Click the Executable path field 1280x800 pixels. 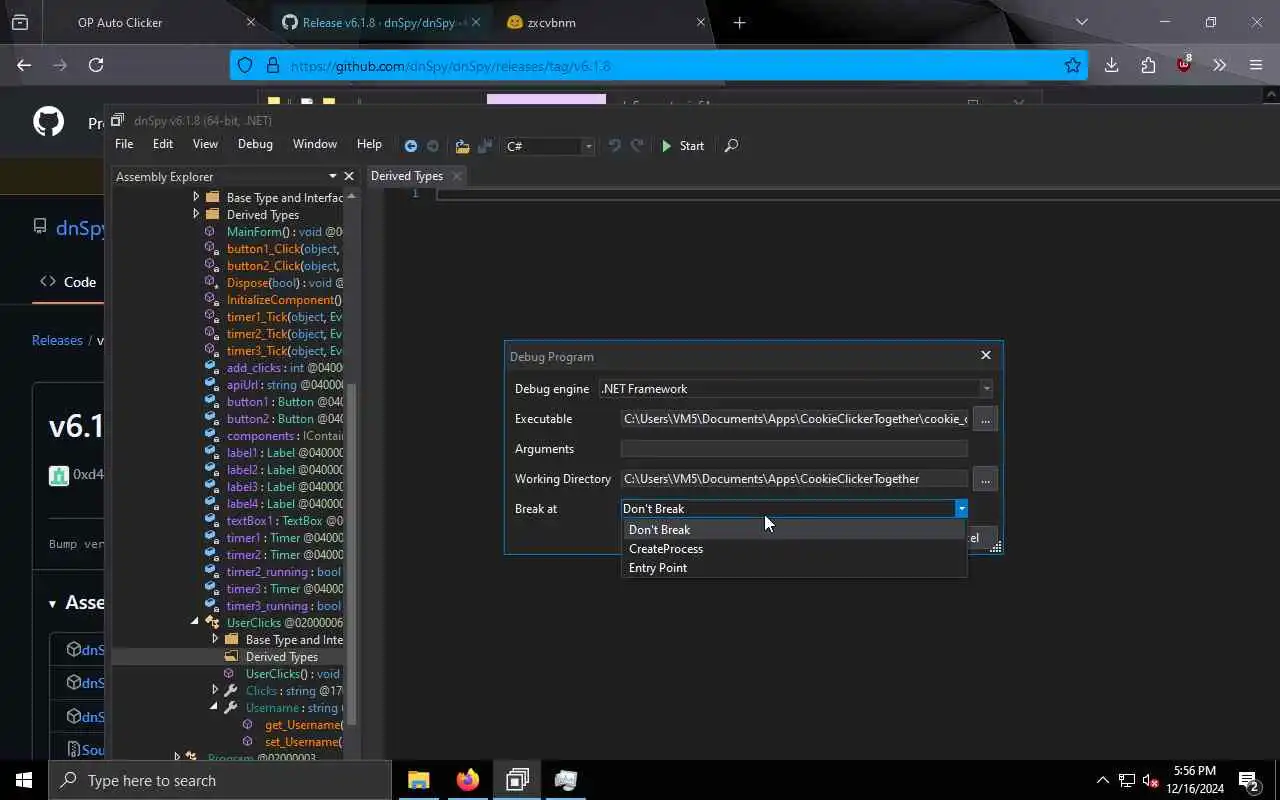click(x=794, y=419)
